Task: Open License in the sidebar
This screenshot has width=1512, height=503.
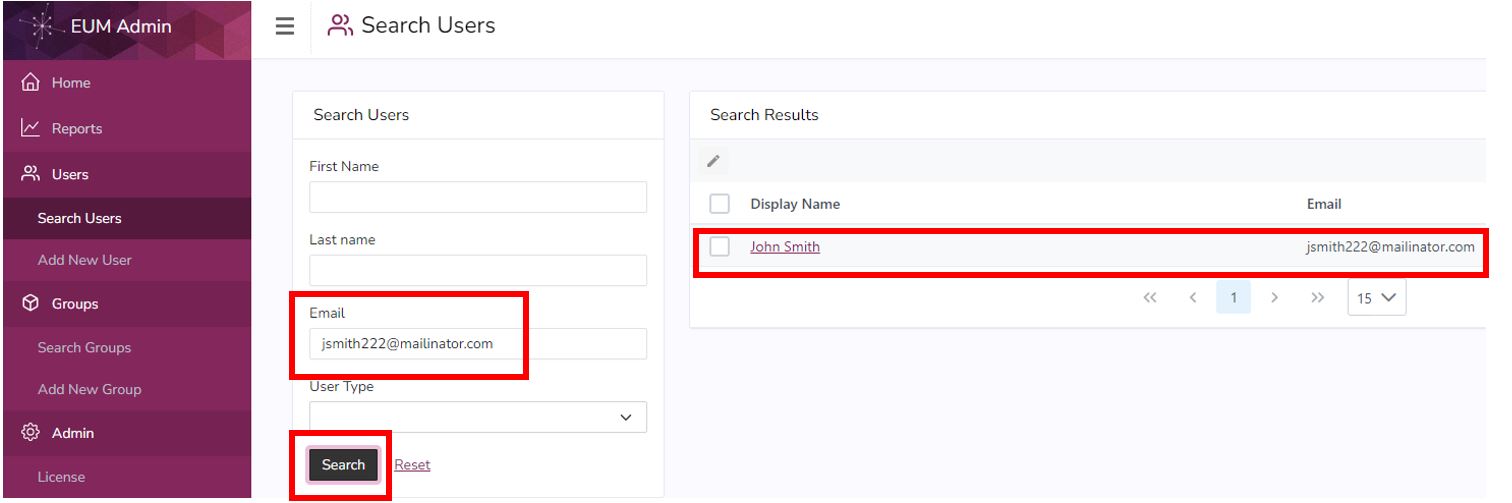Action: tap(126, 477)
